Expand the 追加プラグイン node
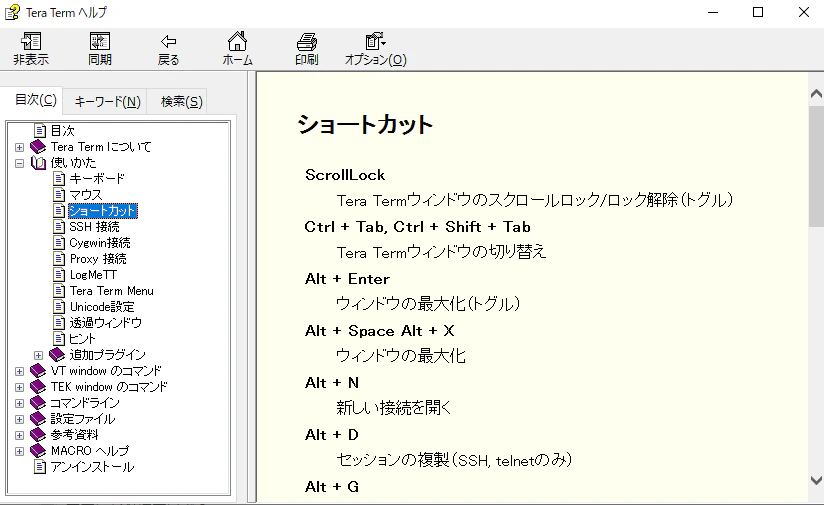The image size is (824, 505). 38,355
